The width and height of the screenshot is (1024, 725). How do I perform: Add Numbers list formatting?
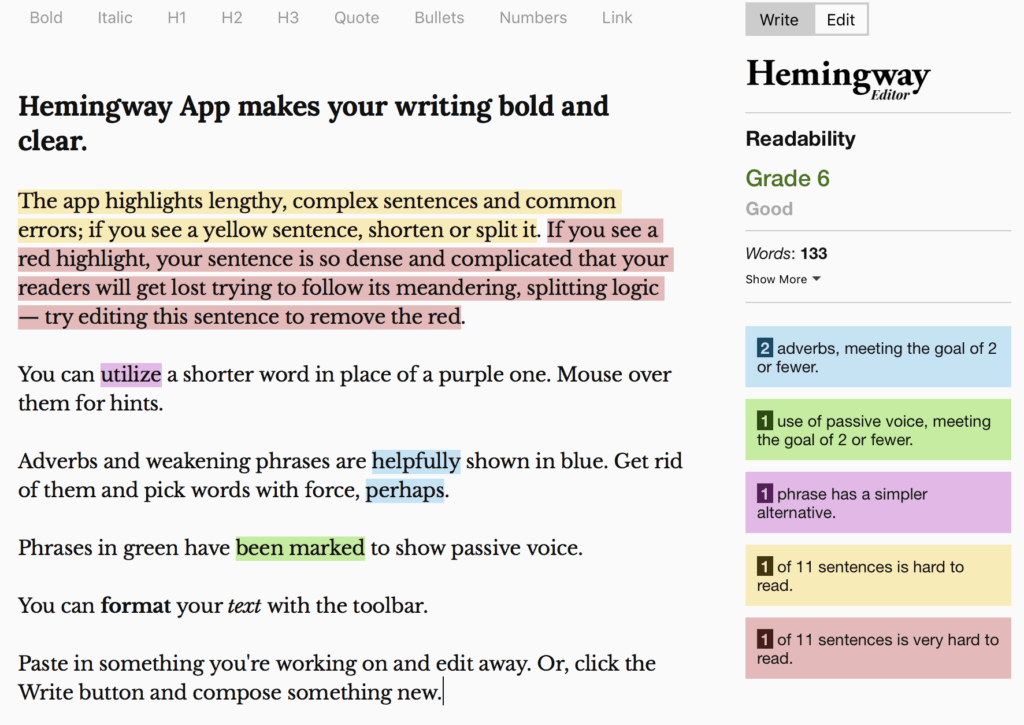pos(533,18)
